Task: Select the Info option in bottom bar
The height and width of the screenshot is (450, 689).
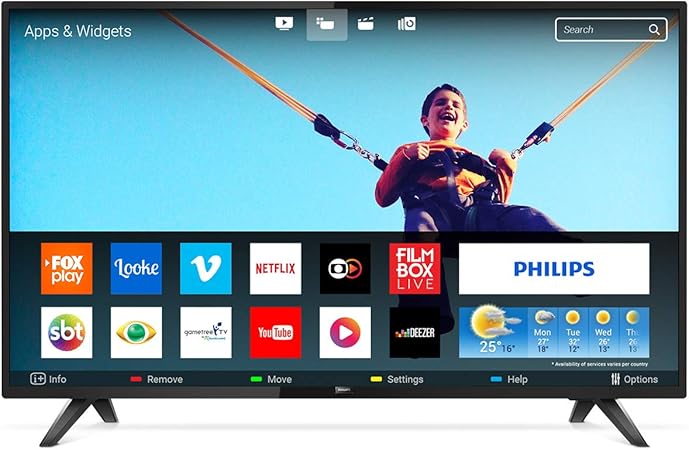Action: point(48,379)
